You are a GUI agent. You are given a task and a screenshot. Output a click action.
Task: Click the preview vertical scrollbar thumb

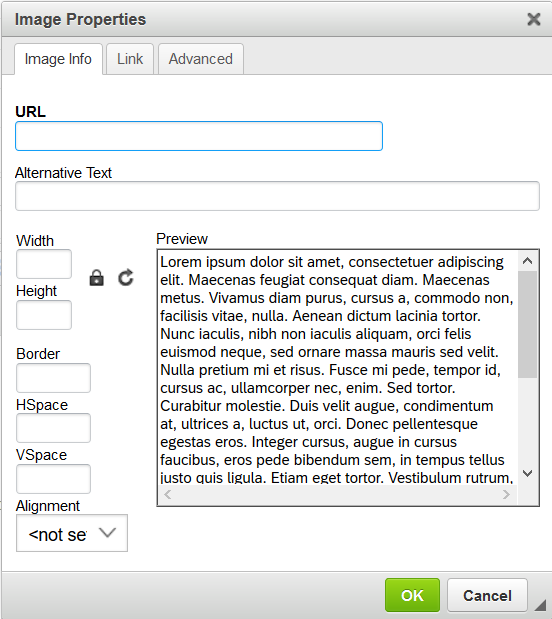click(528, 324)
